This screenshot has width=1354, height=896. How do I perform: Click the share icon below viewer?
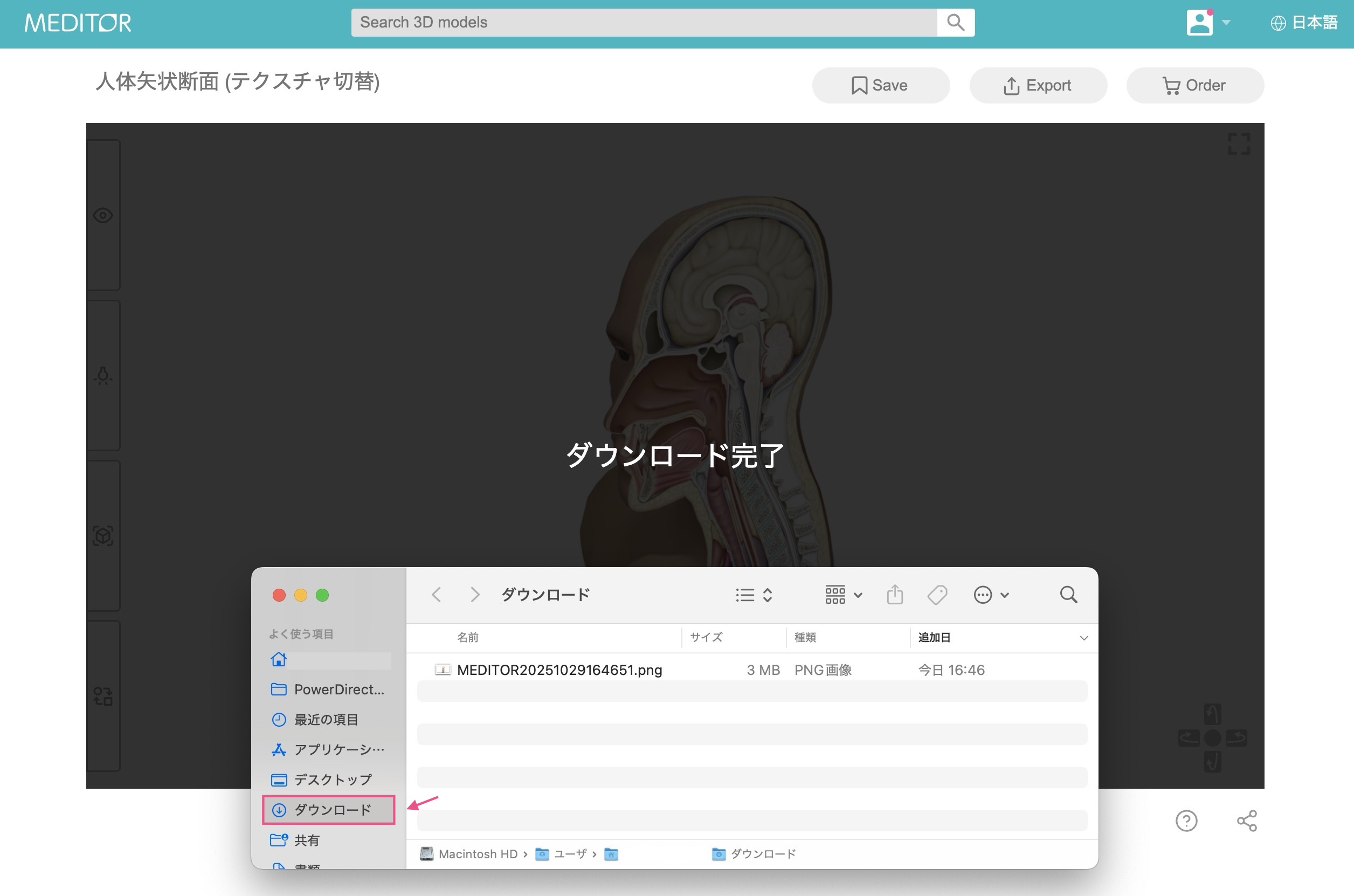point(1246,821)
